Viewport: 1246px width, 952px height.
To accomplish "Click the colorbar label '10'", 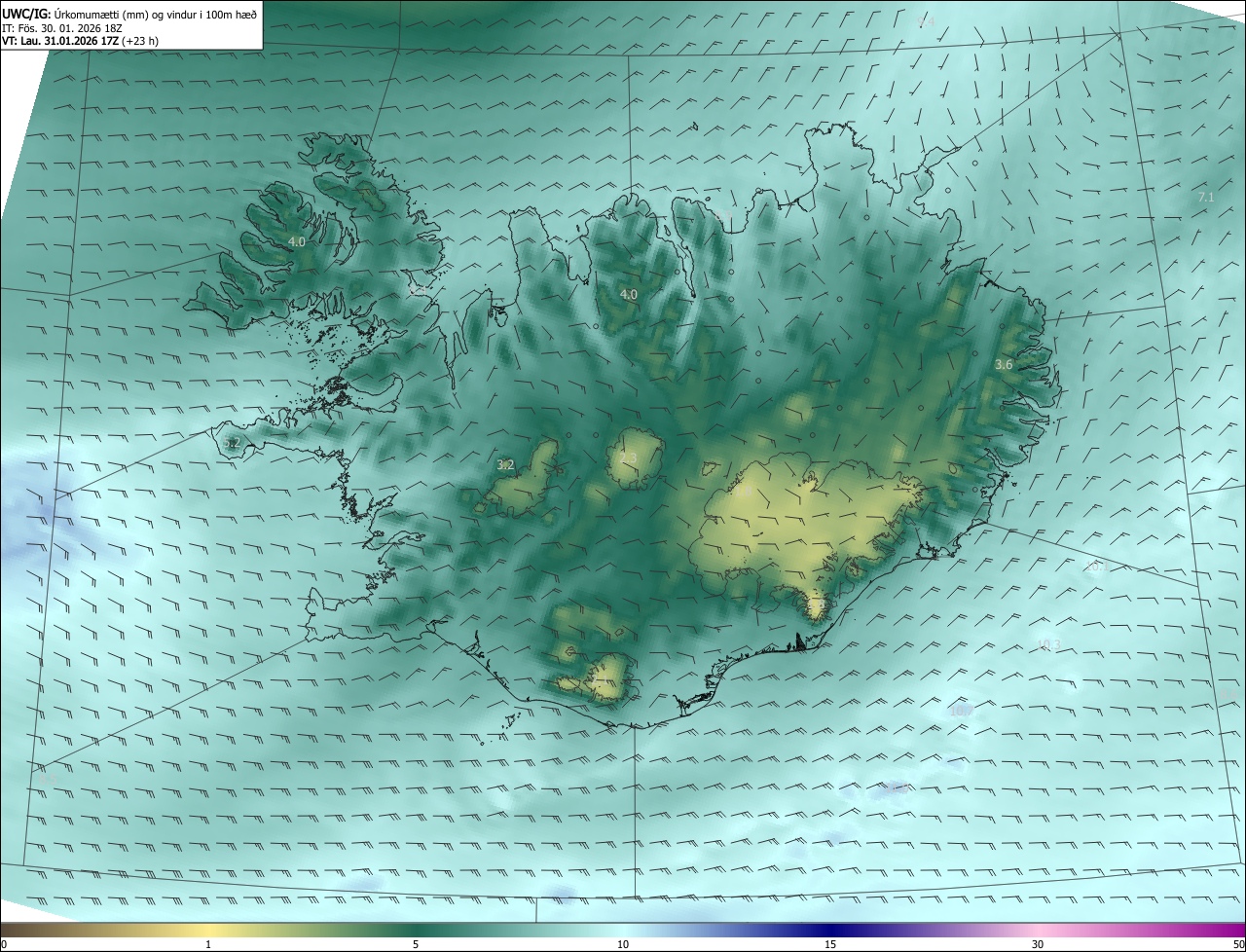I will click(623, 944).
